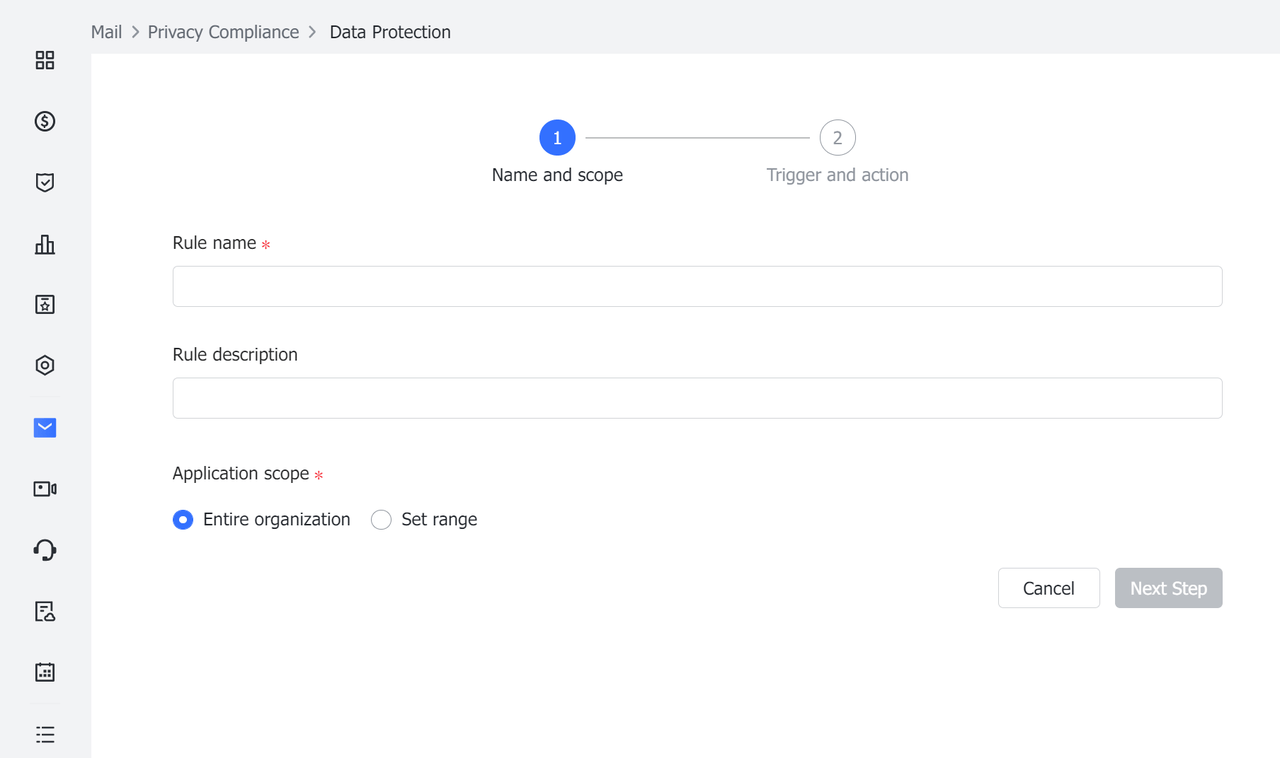Open the calendar icon in sidebar

pos(45,672)
